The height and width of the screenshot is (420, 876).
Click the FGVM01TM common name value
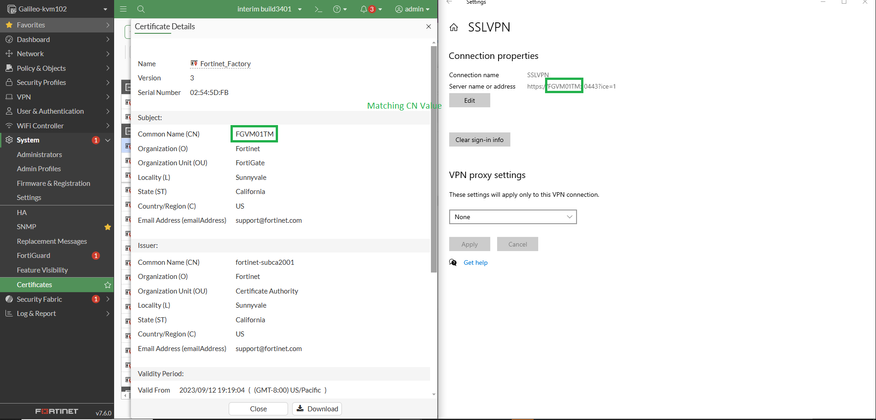tap(255, 134)
